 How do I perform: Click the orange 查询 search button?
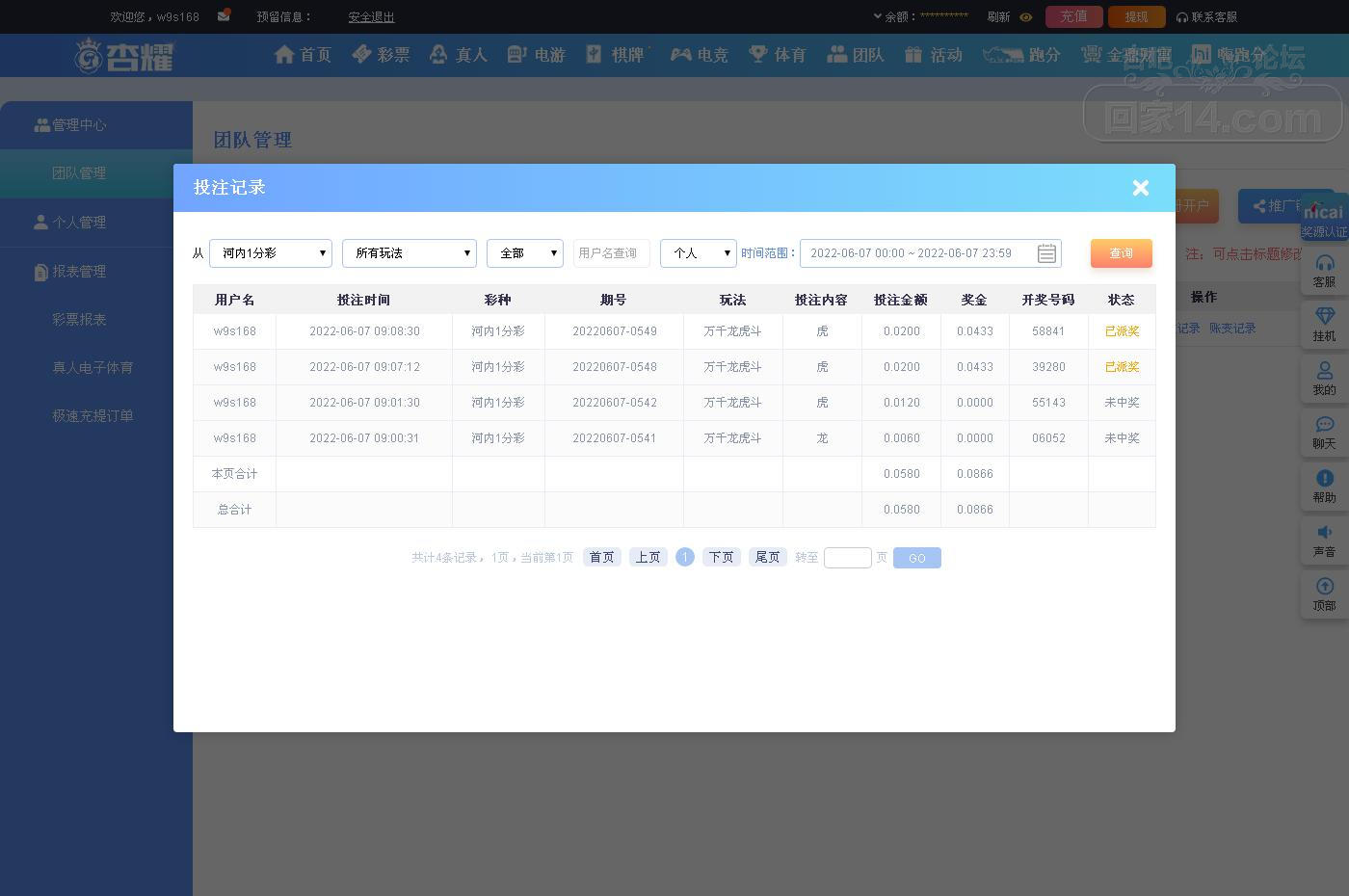pyautogui.click(x=1122, y=253)
